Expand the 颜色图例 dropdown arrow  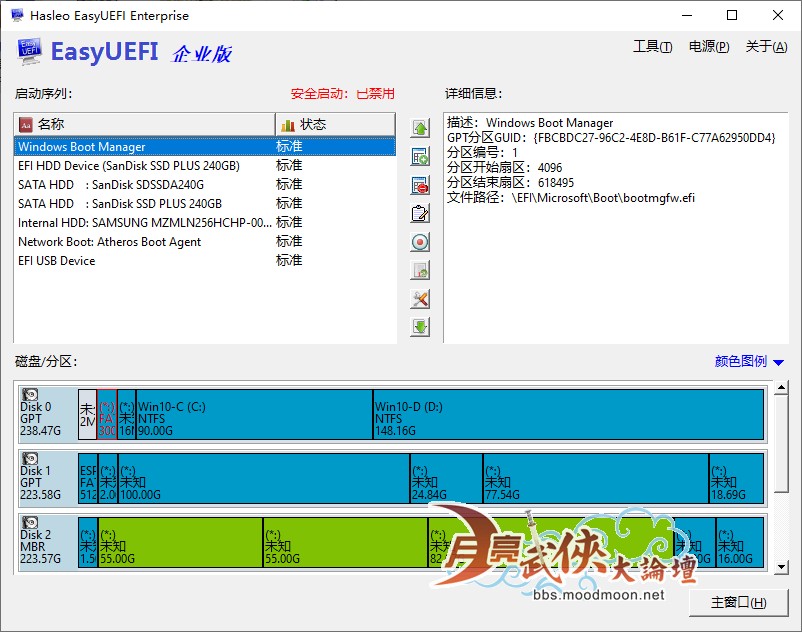(778, 363)
